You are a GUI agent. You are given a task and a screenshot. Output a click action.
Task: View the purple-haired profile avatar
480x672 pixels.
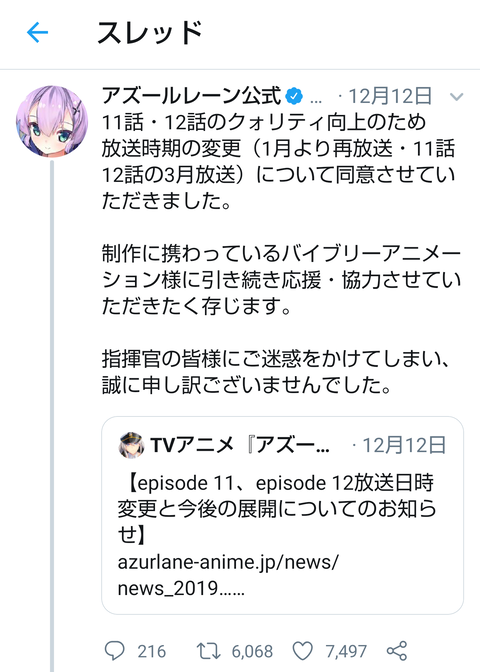(x=52, y=121)
